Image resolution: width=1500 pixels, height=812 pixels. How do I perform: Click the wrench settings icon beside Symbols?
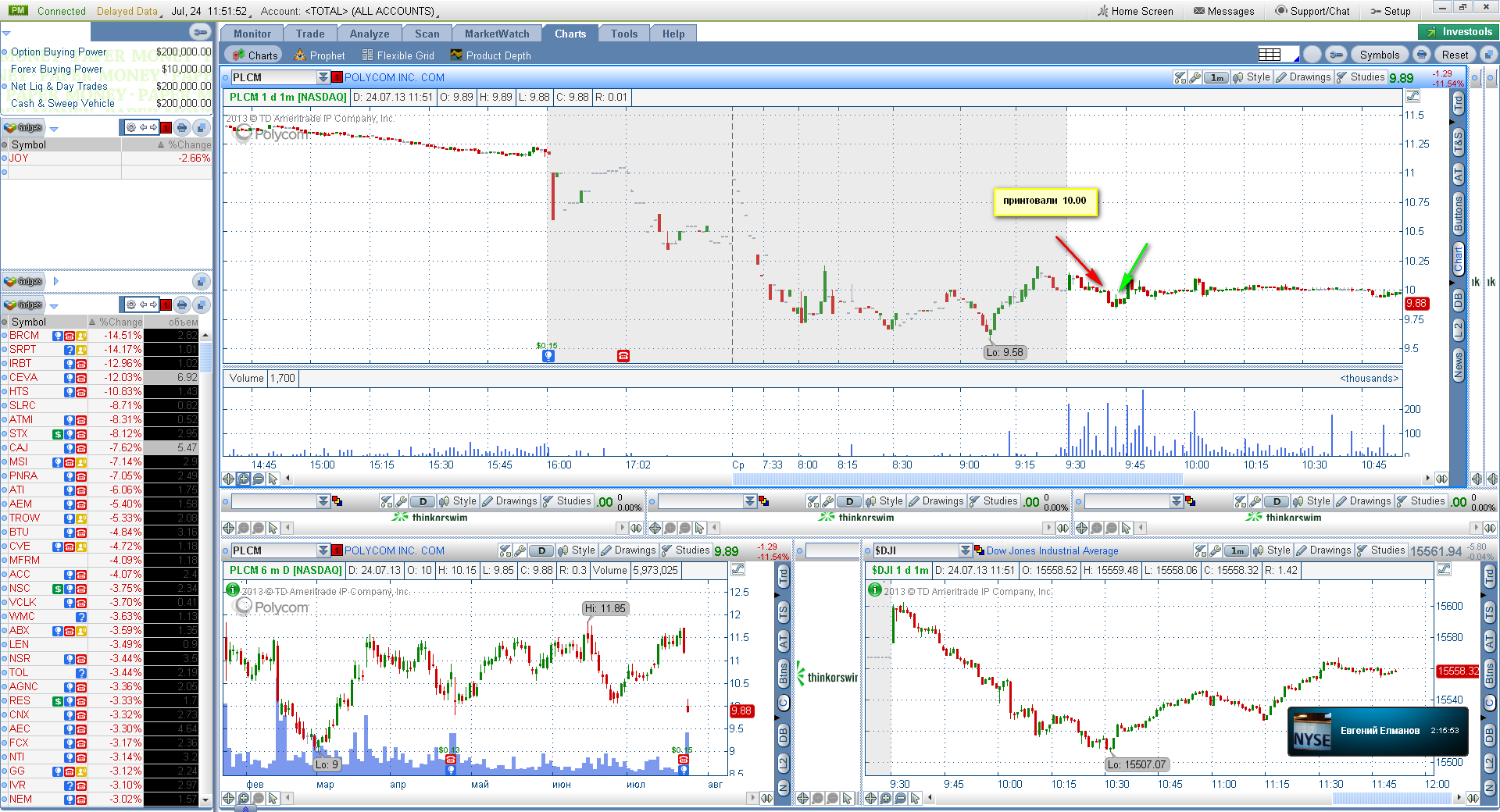(x=1336, y=55)
